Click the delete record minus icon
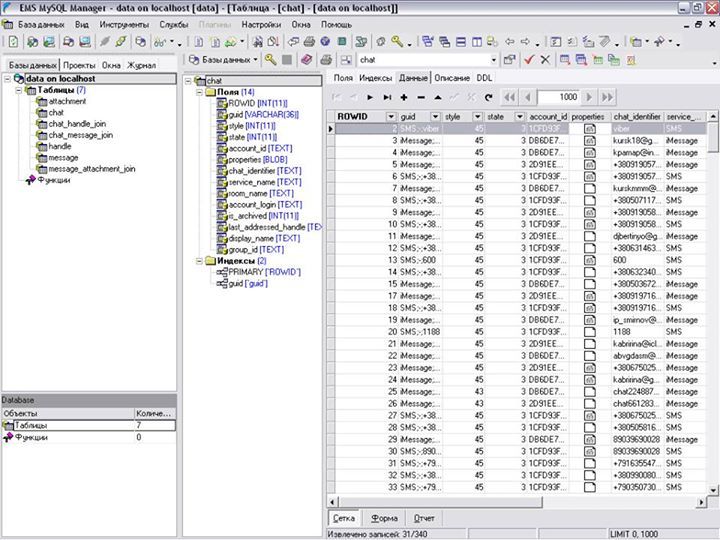 coord(420,97)
